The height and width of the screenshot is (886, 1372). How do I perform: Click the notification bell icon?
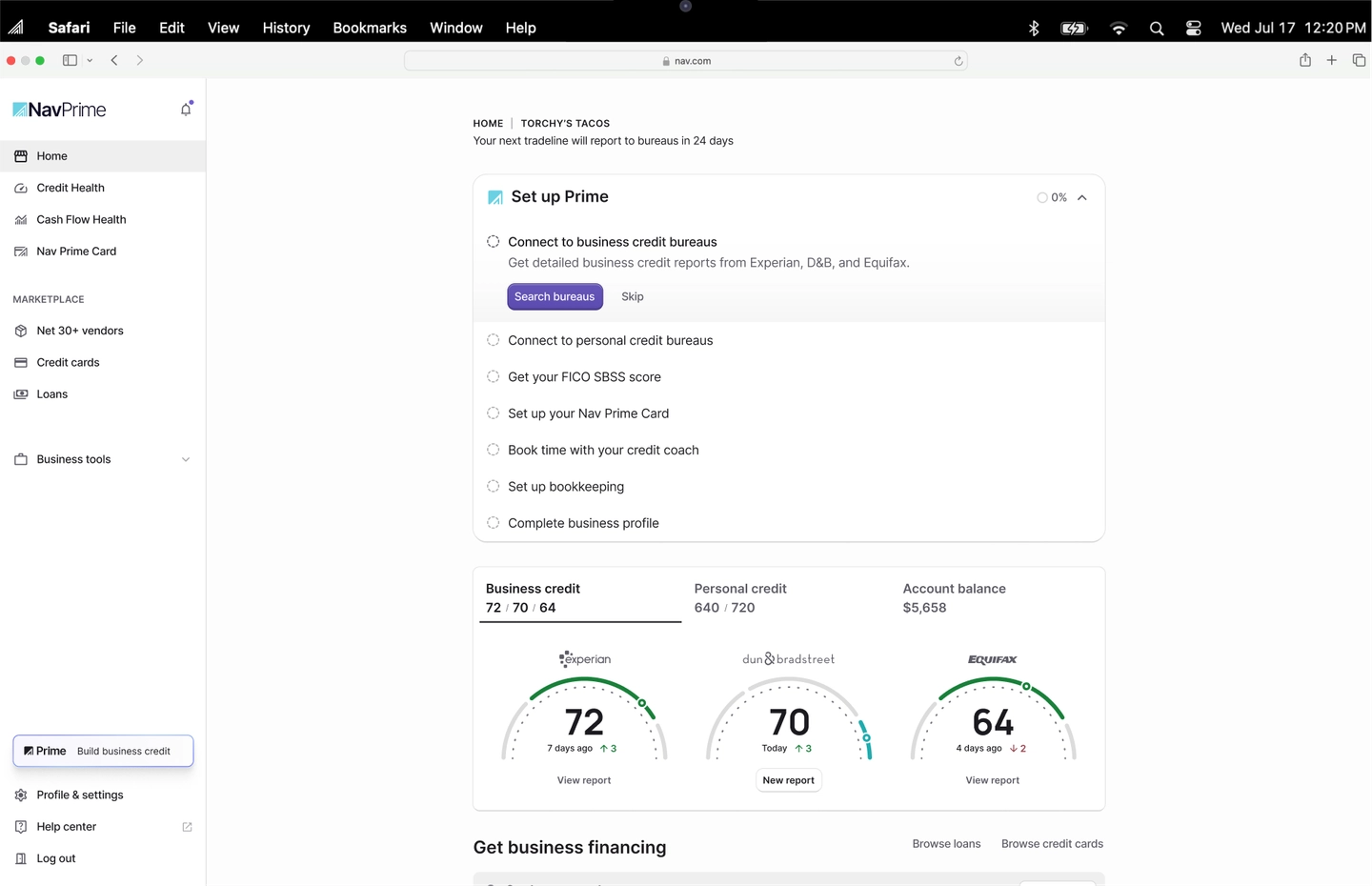pyautogui.click(x=186, y=110)
